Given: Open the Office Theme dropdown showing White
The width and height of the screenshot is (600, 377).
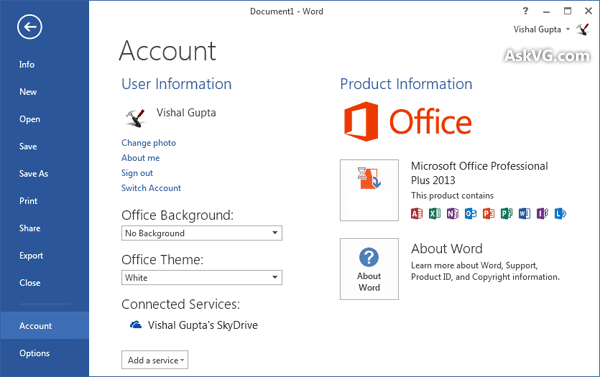Looking at the screenshot, I should tap(202, 277).
